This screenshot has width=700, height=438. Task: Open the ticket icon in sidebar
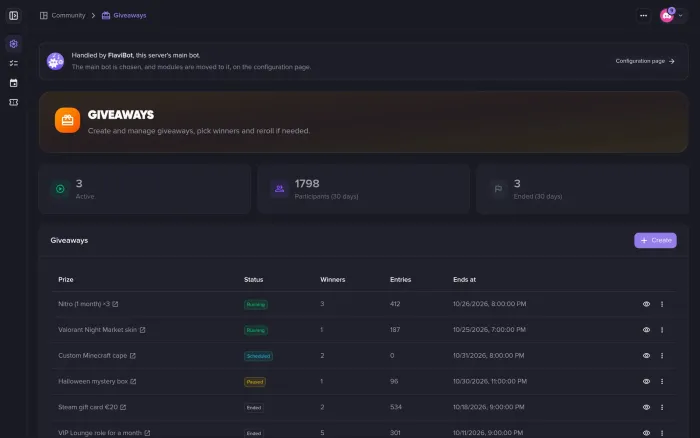(13, 103)
